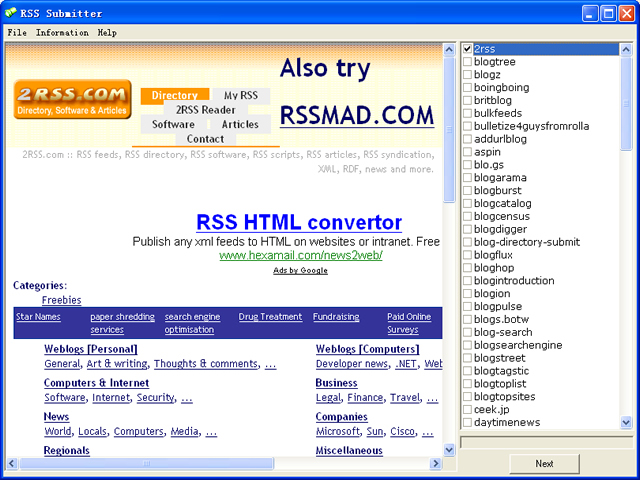
Task: Click the browser pane scroll down arrow
Action: pyautogui.click(x=449, y=450)
